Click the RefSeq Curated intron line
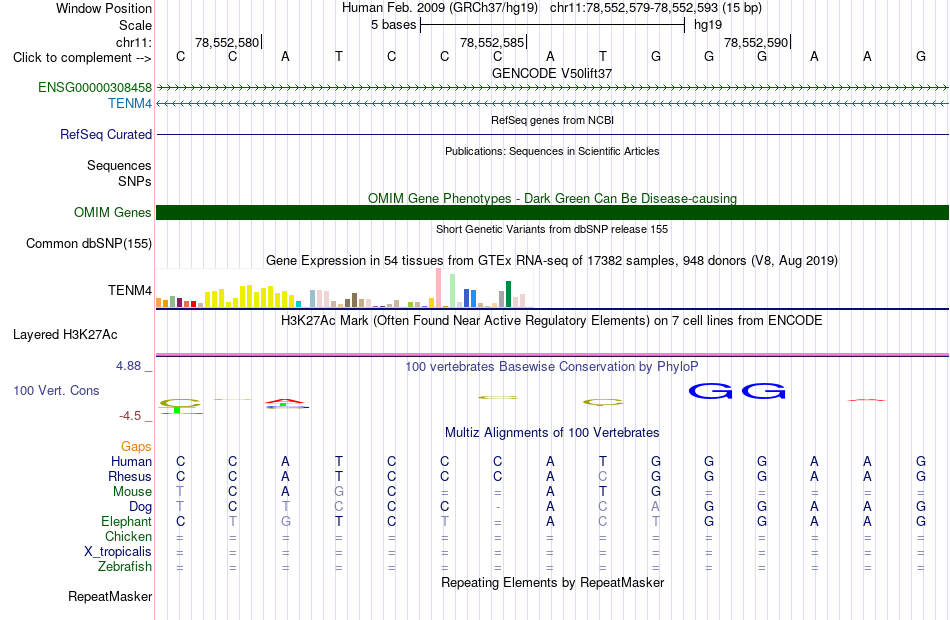The height and width of the screenshot is (620, 950). click(552, 135)
